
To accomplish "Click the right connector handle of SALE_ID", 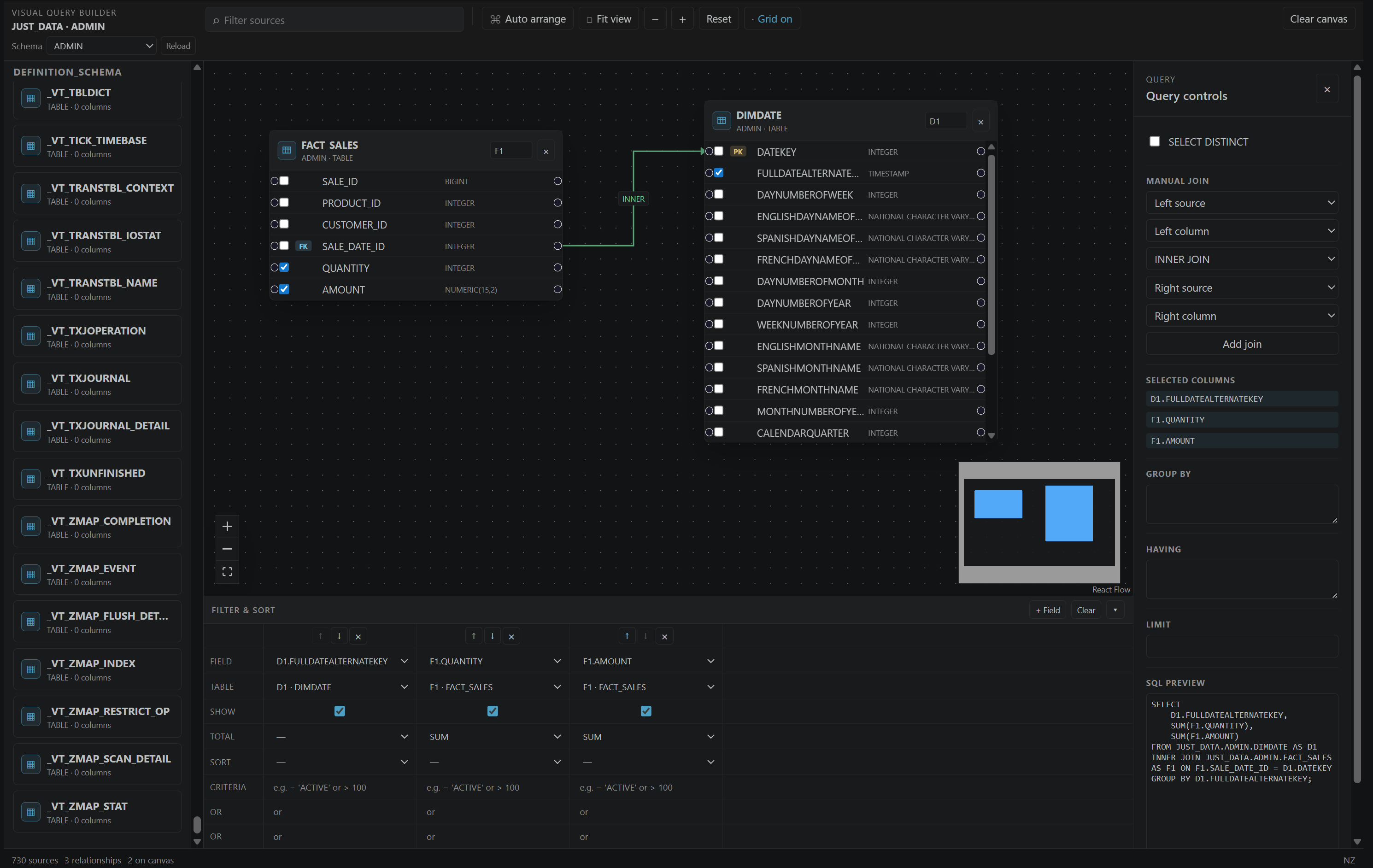I will click(557, 182).
